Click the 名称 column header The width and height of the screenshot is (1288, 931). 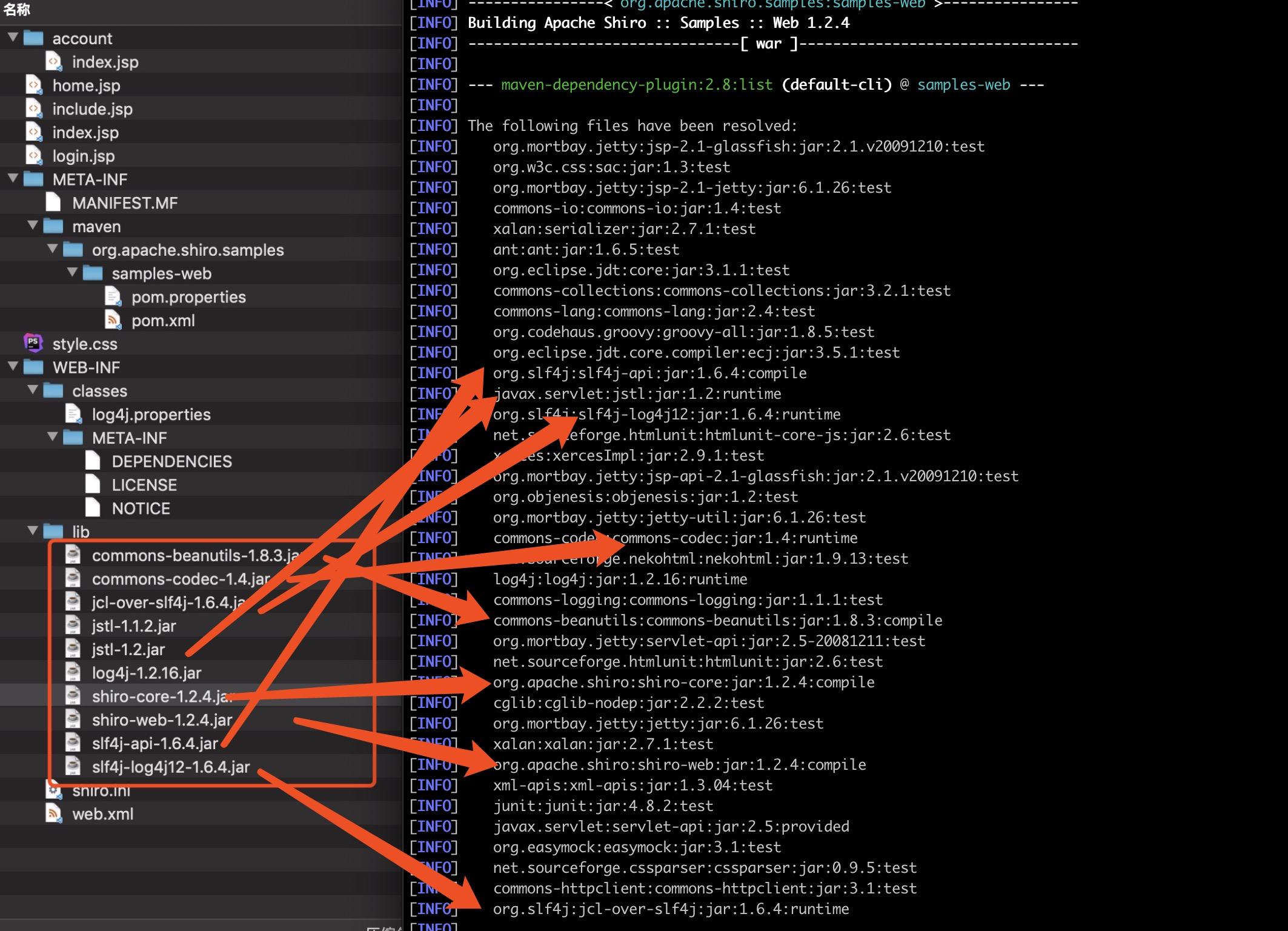coord(16,9)
